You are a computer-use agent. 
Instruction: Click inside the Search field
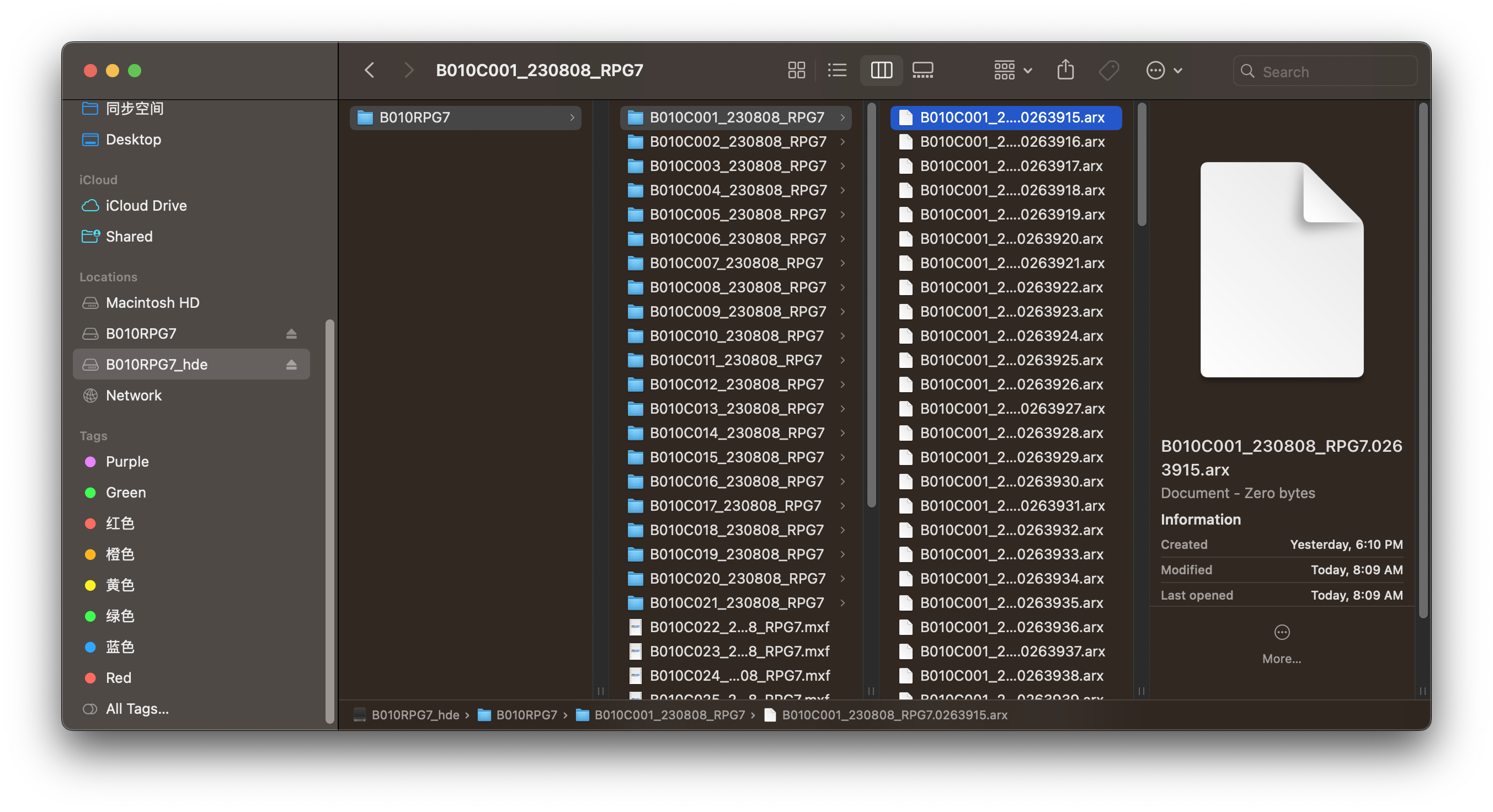pyautogui.click(x=1333, y=72)
